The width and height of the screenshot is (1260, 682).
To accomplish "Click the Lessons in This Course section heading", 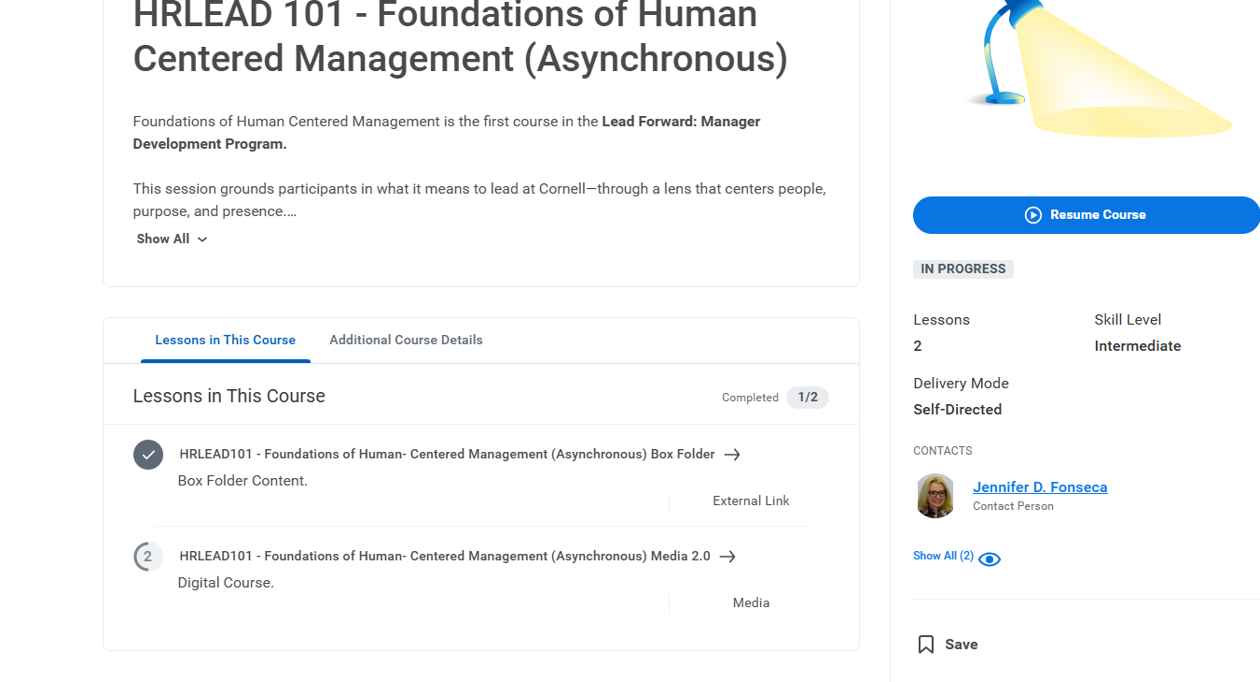I will click(x=229, y=396).
